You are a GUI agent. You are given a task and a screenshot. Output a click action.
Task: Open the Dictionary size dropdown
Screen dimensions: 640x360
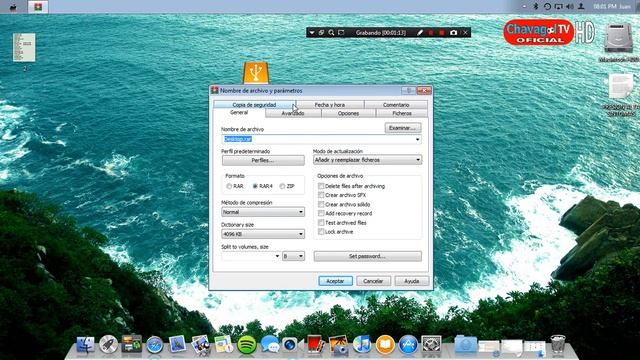click(x=263, y=234)
